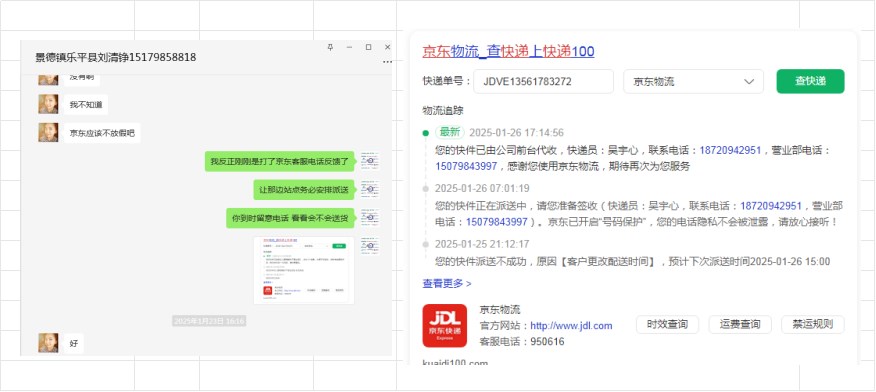Click the sender avatar beside the sent screenshot
Screen dimensions: 876x392
pos(370,246)
